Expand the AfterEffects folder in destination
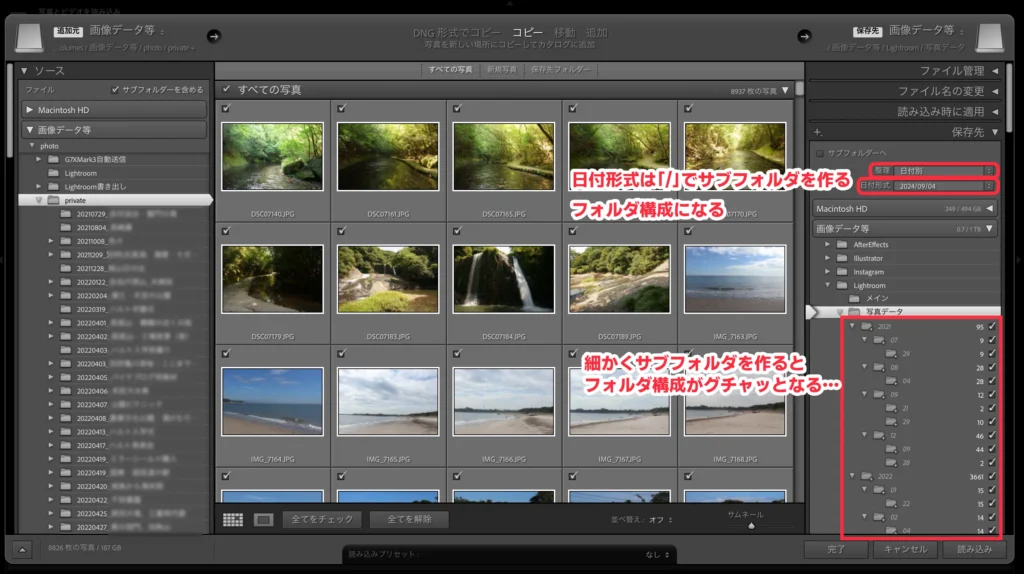 point(827,245)
